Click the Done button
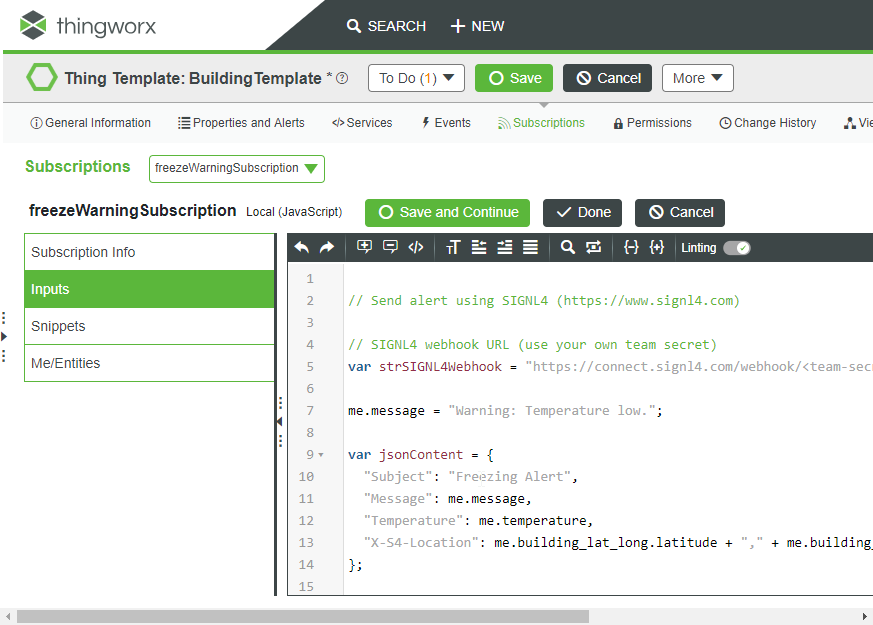This screenshot has height=625, width=873. [x=582, y=213]
